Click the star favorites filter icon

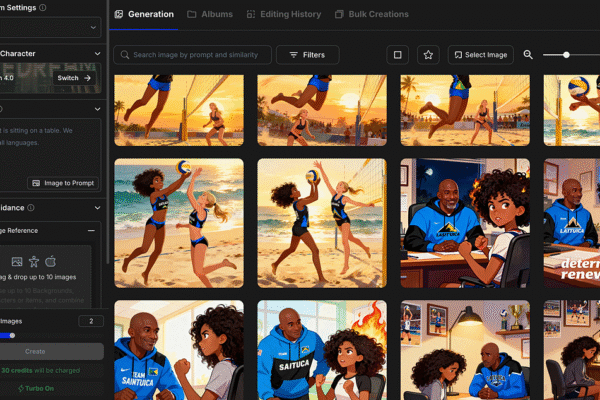(428, 55)
